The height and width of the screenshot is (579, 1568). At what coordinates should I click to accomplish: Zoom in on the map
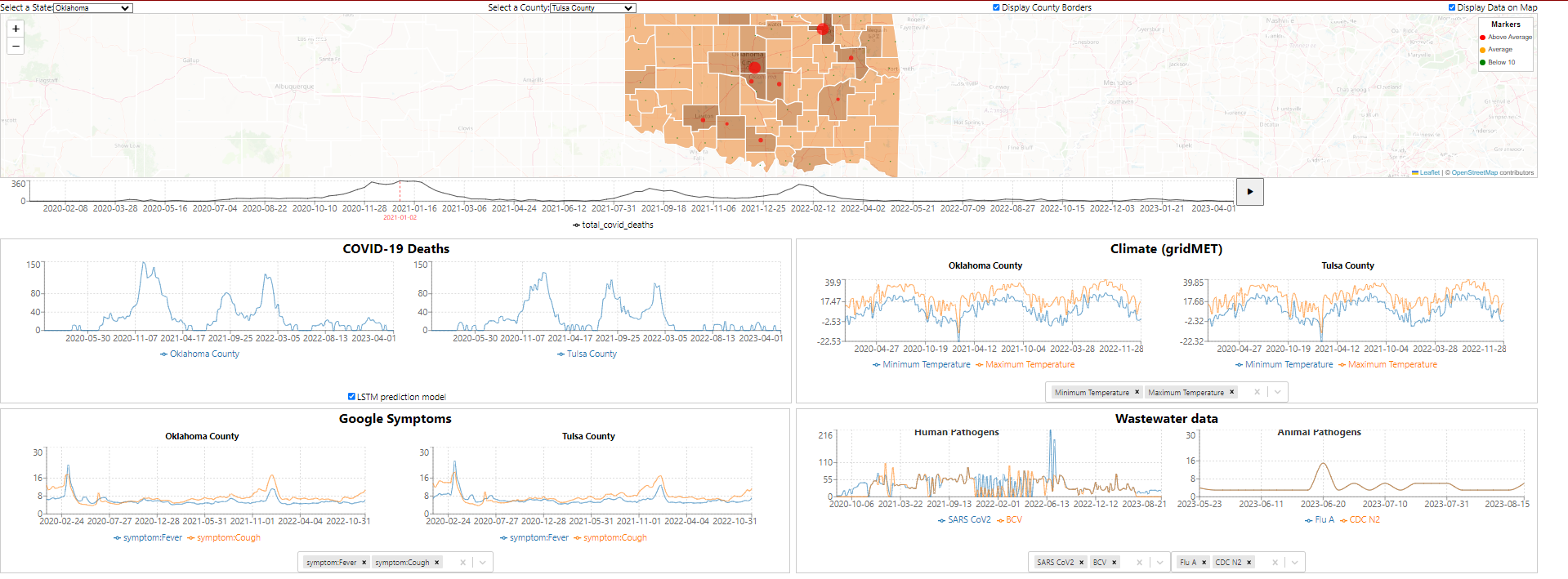click(x=16, y=29)
